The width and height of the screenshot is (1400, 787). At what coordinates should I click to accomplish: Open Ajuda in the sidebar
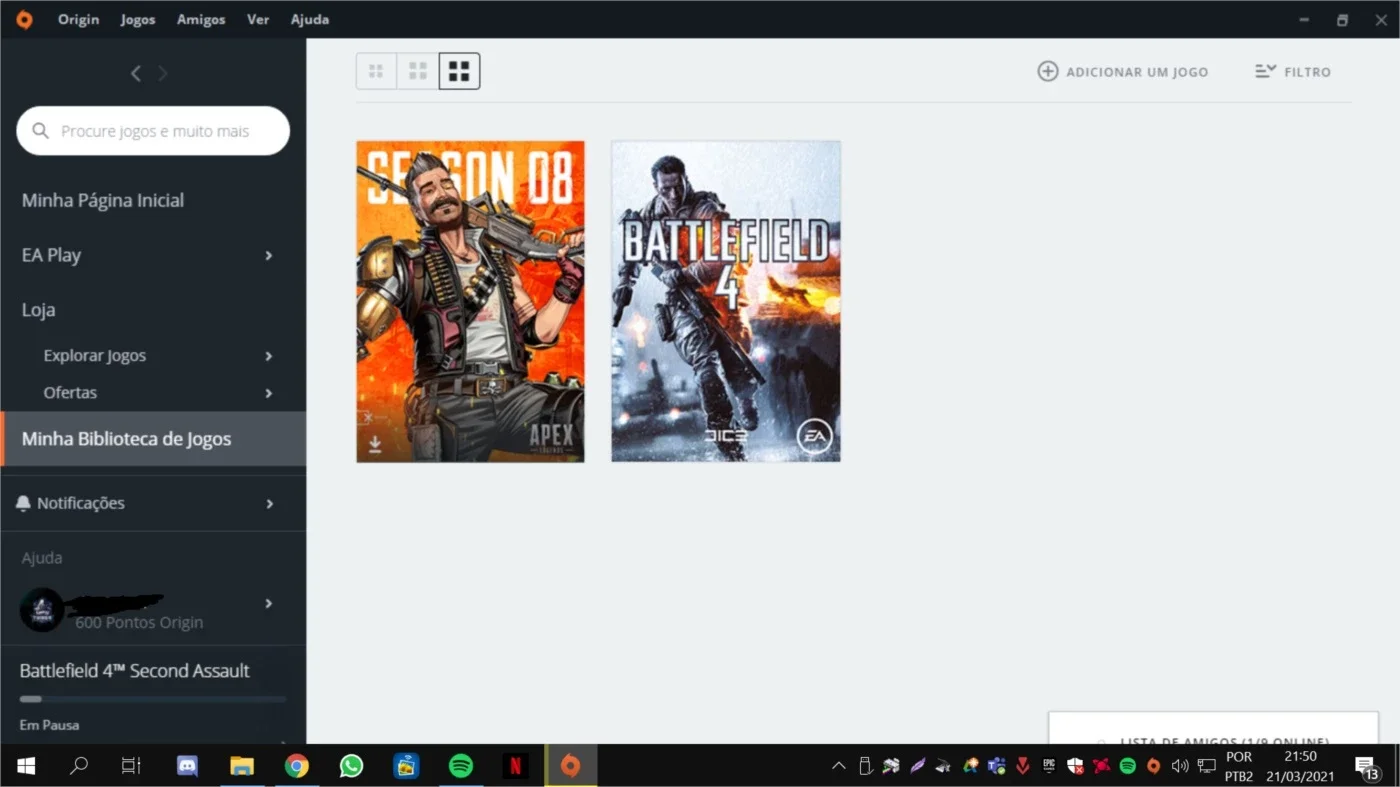42,558
